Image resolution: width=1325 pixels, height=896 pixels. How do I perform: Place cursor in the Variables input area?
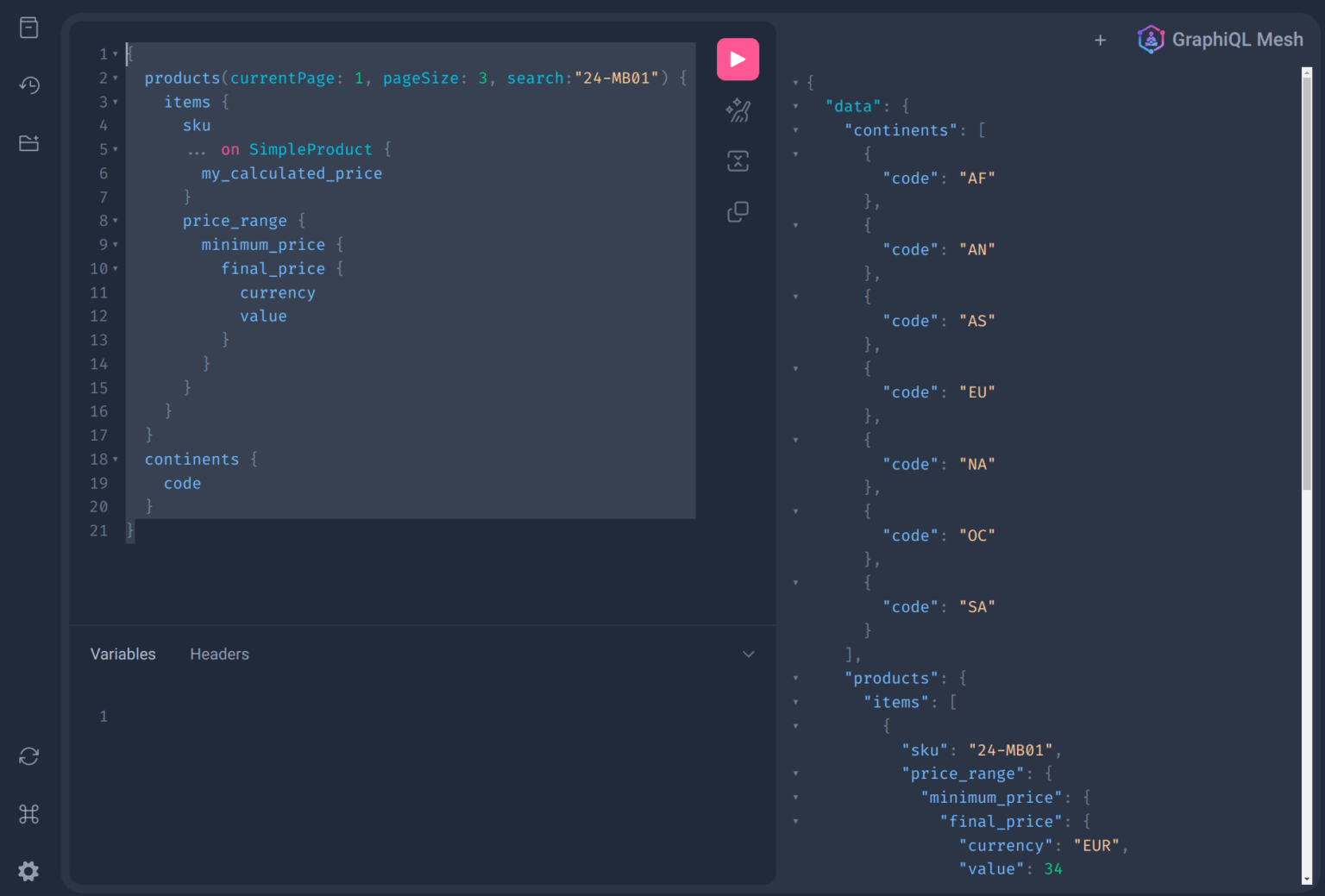pyautogui.click(x=345, y=716)
